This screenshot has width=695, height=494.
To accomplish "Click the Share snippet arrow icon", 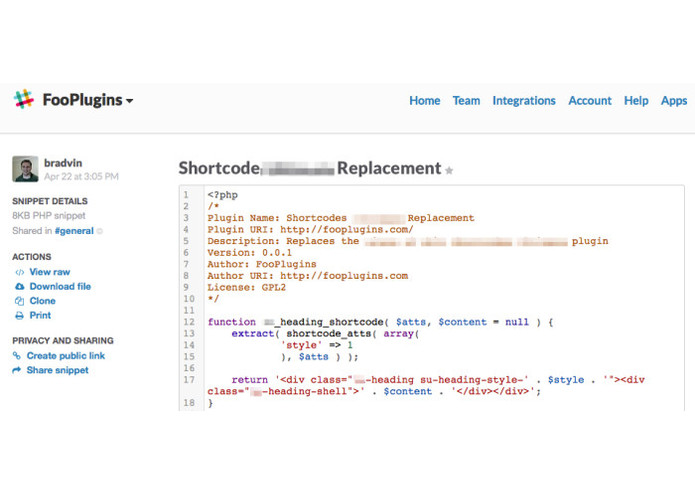I will [x=17, y=370].
